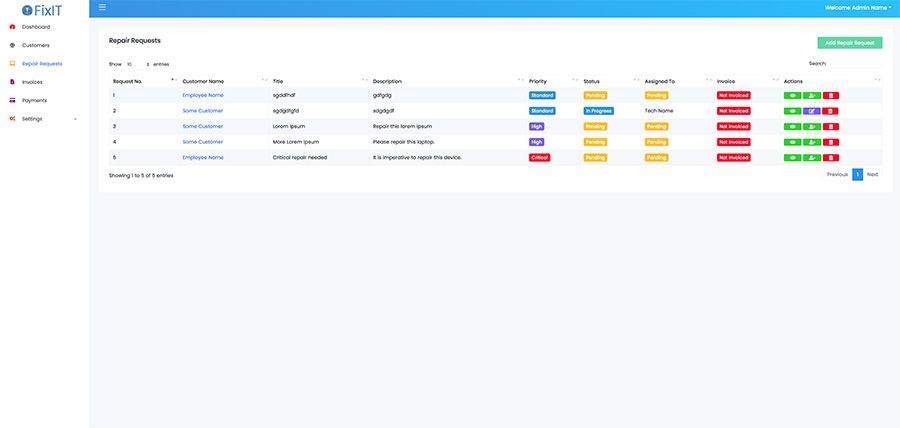Click 'Showing 1 to 5 of 5 entries'
The image size is (900, 428).
(x=141, y=176)
